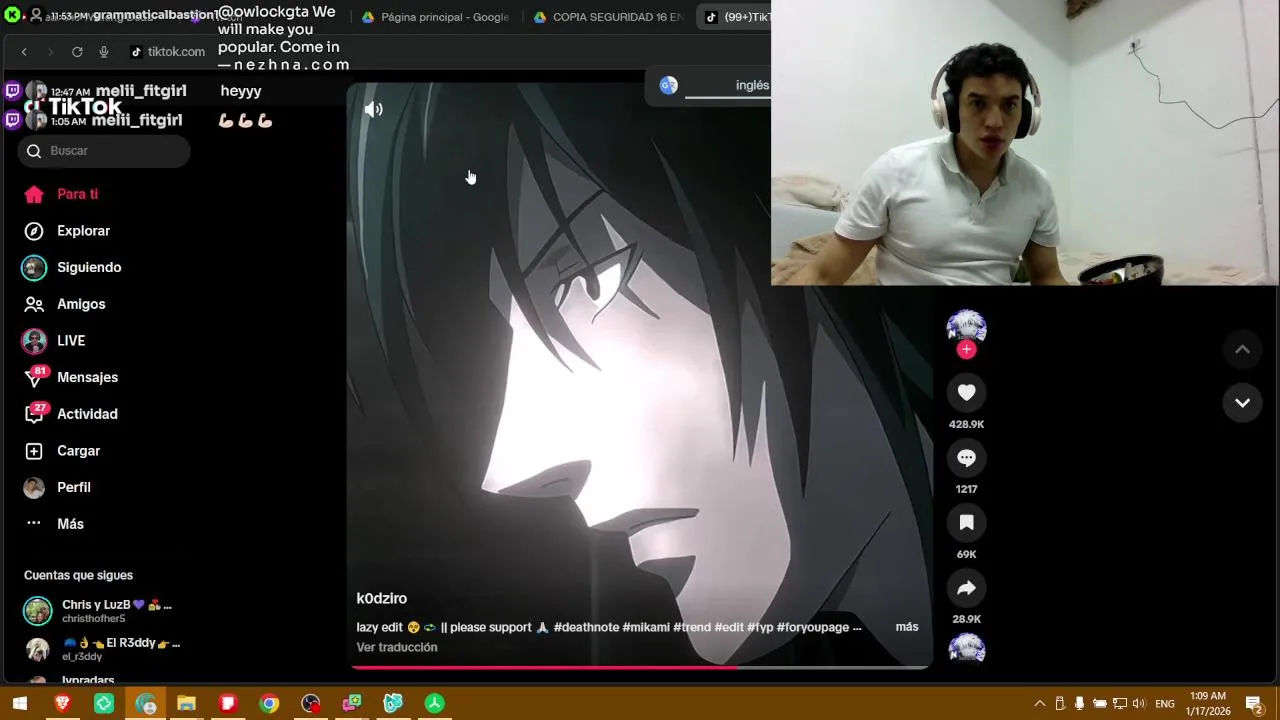
Task: Click the #foryoupage hashtag
Action: pyautogui.click(x=812, y=627)
